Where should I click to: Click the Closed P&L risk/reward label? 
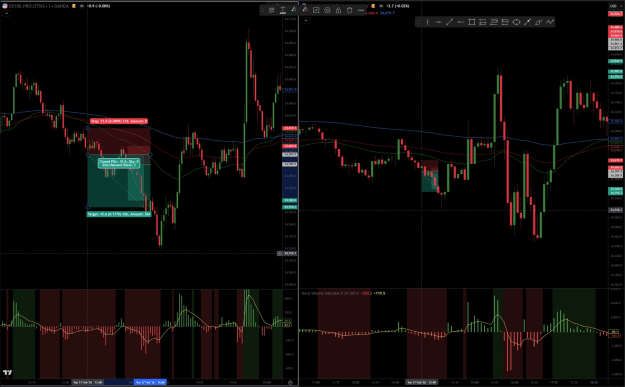pyautogui.click(x=119, y=163)
